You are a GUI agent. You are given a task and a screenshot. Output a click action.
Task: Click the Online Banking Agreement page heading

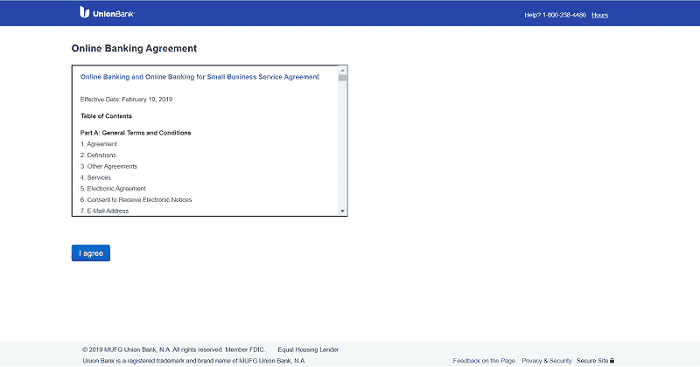pos(134,49)
